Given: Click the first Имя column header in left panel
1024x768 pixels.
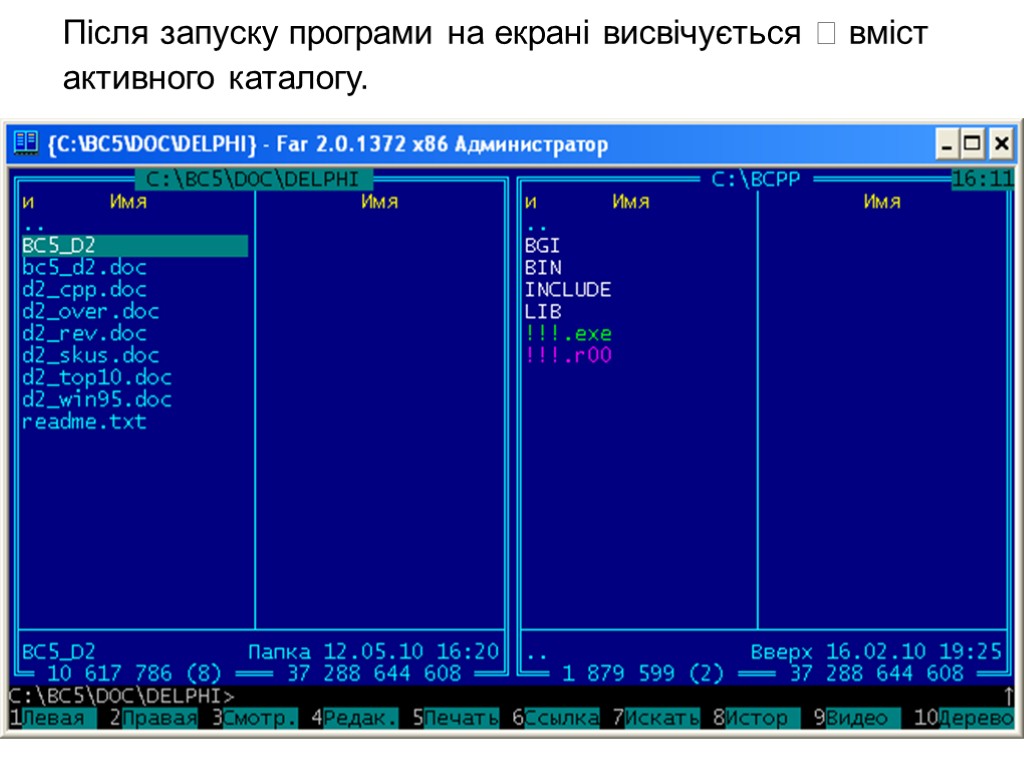Looking at the screenshot, I should [x=128, y=202].
